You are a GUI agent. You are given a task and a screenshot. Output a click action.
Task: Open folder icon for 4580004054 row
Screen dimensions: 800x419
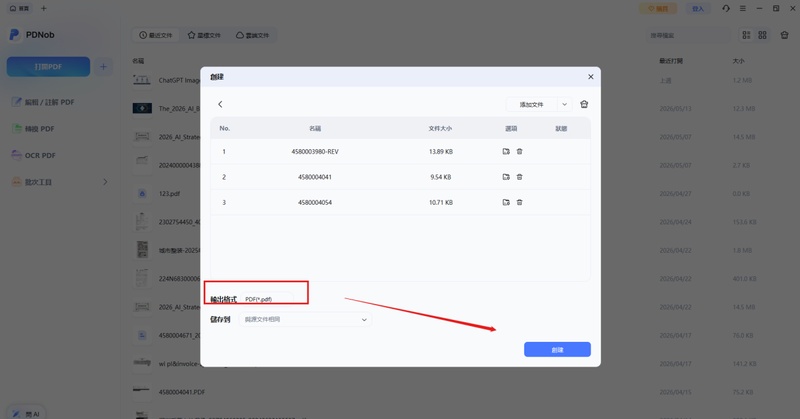click(506, 203)
